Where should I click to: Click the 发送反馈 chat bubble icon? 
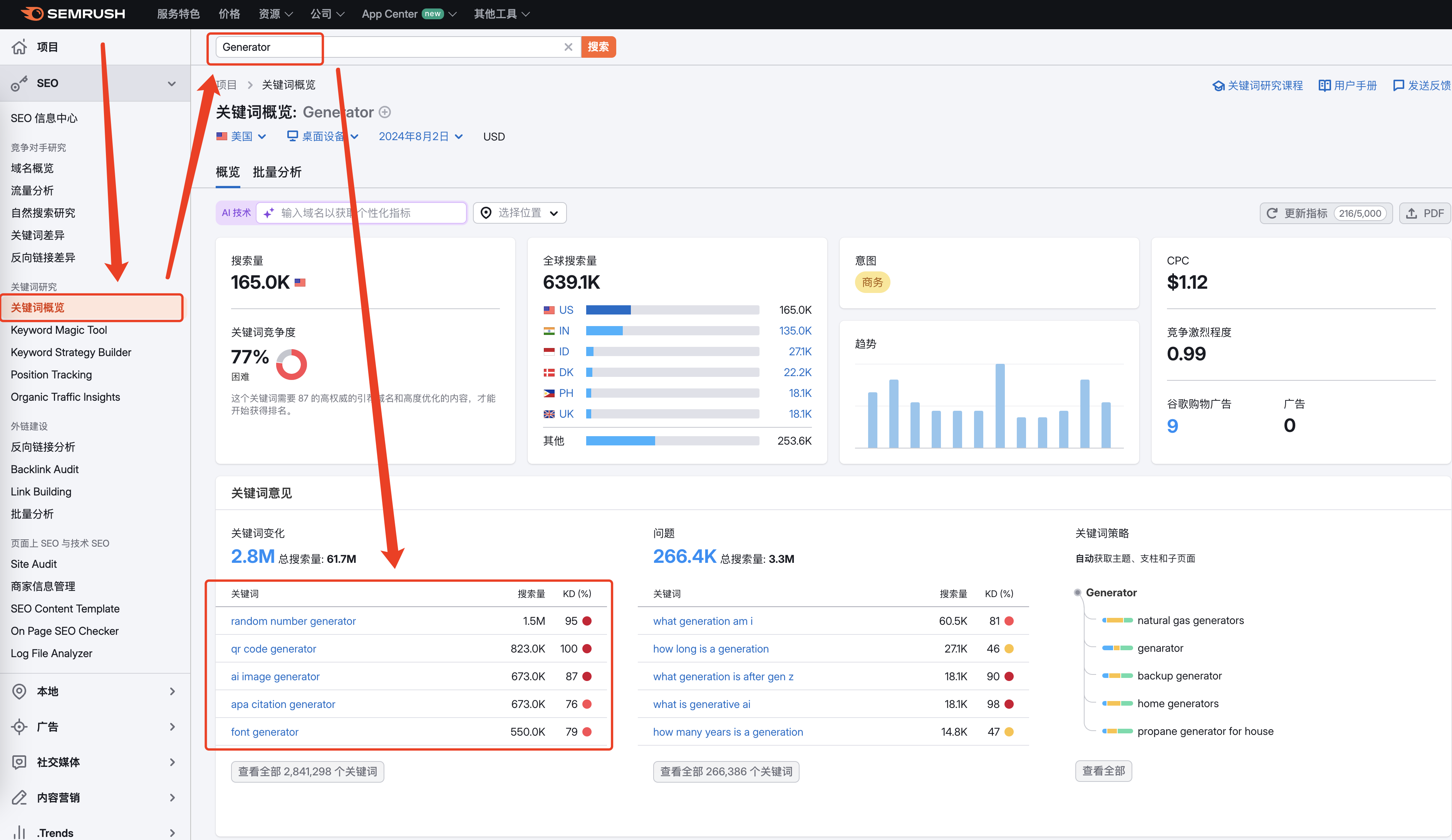pos(1398,86)
